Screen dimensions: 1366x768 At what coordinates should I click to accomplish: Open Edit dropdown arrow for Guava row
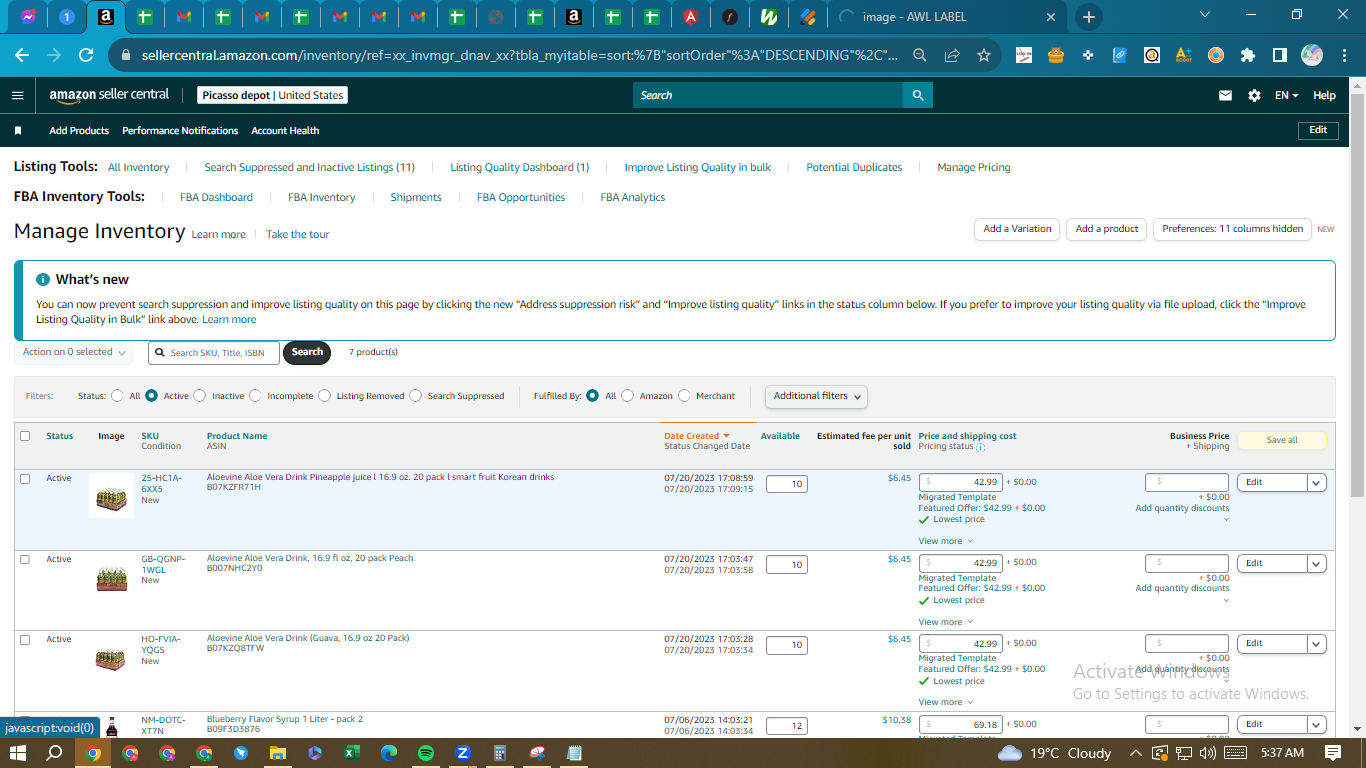[x=1317, y=644]
